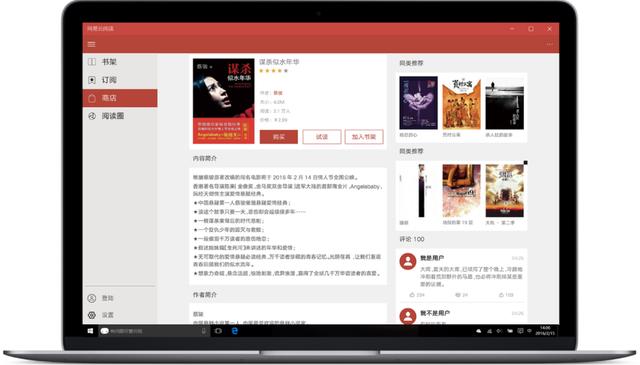640x365 pixels.
Task: Click the taskbar clock and date
Action: (x=545, y=331)
